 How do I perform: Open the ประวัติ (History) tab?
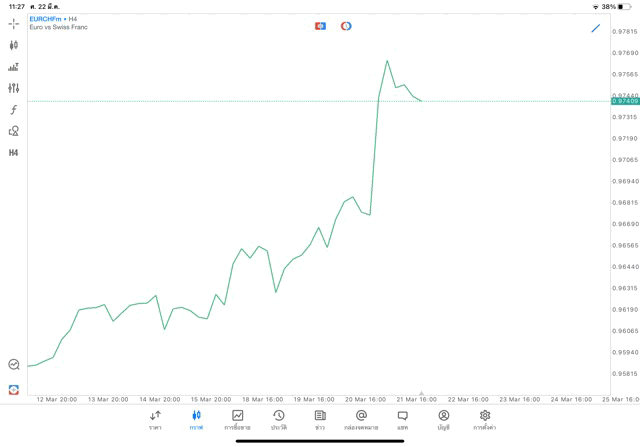[279, 420]
